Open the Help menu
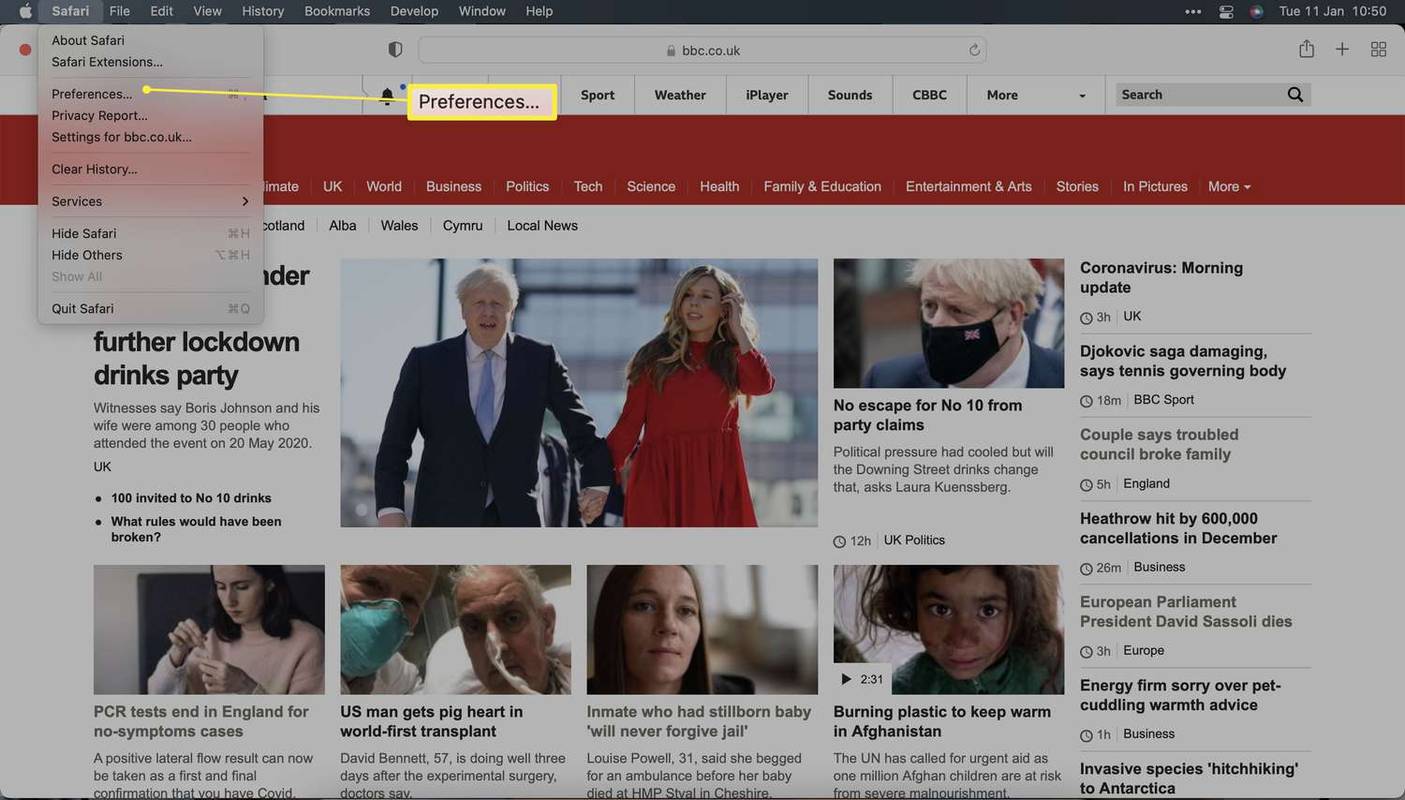The height and width of the screenshot is (800, 1405). (x=539, y=11)
